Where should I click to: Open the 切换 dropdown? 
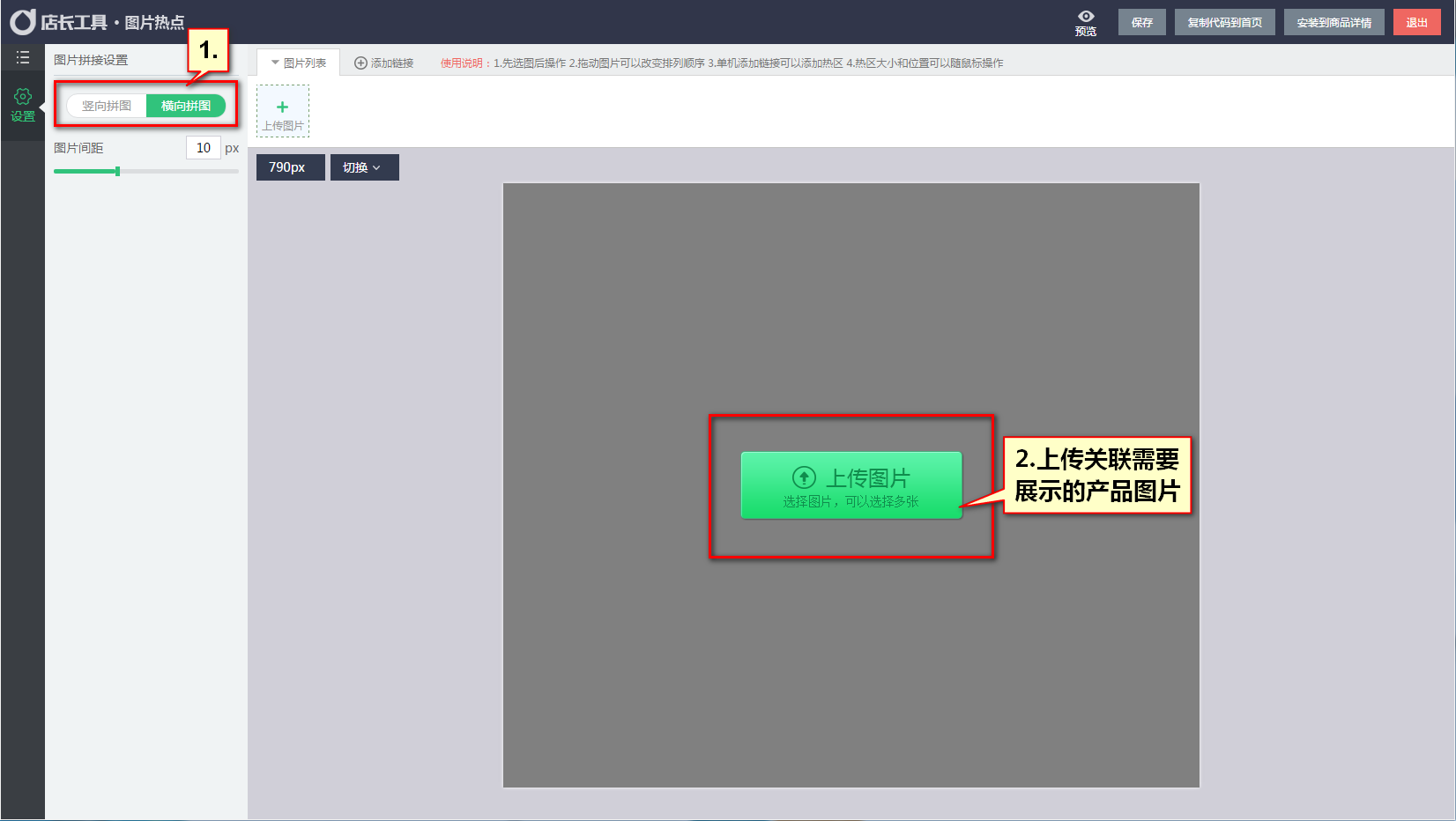pyautogui.click(x=364, y=167)
